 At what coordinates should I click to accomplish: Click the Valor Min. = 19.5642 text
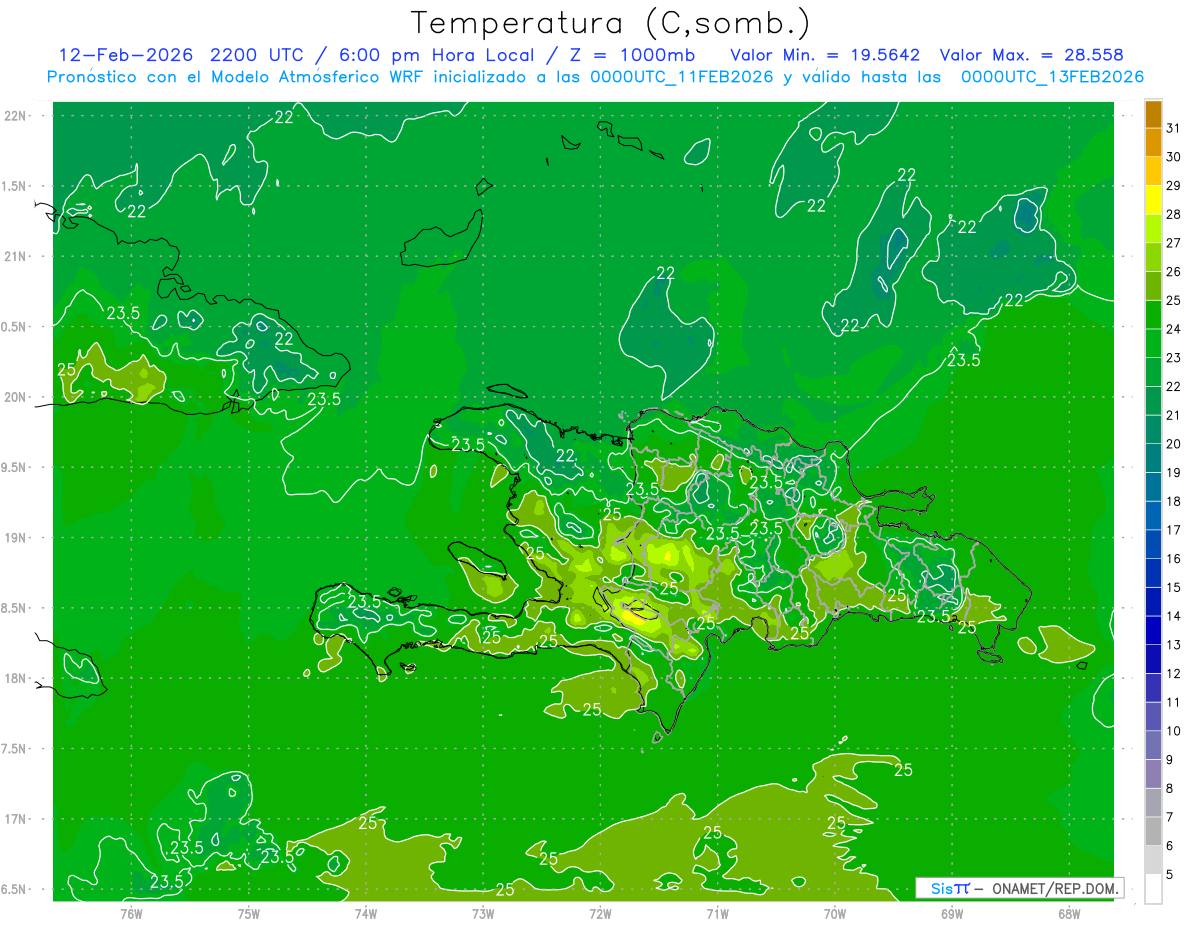coord(825,55)
